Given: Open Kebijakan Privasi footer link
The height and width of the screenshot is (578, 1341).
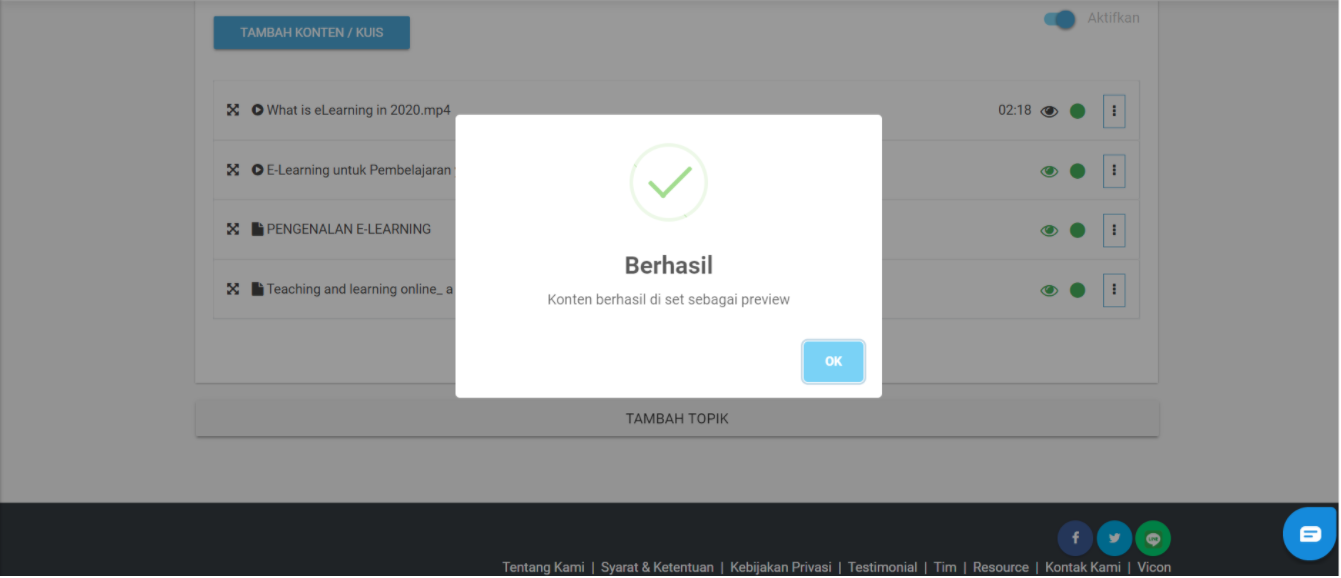Looking at the screenshot, I should coord(781,567).
